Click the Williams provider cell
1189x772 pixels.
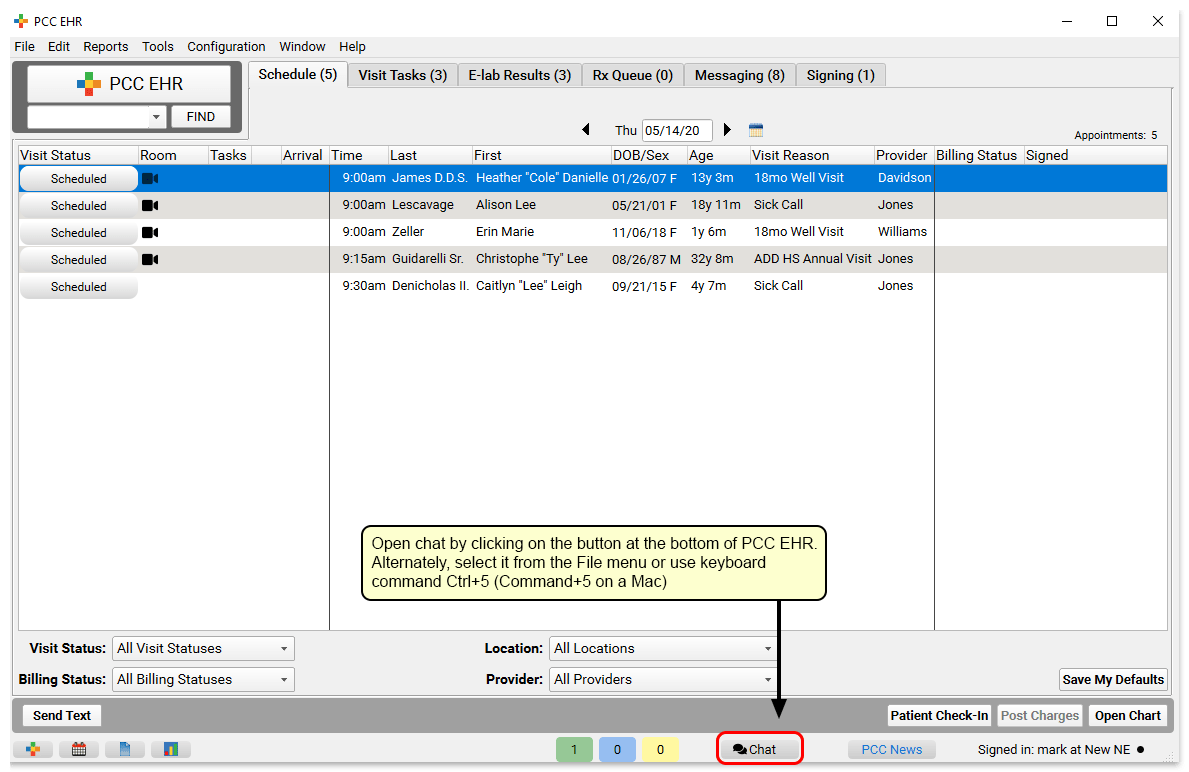902,232
